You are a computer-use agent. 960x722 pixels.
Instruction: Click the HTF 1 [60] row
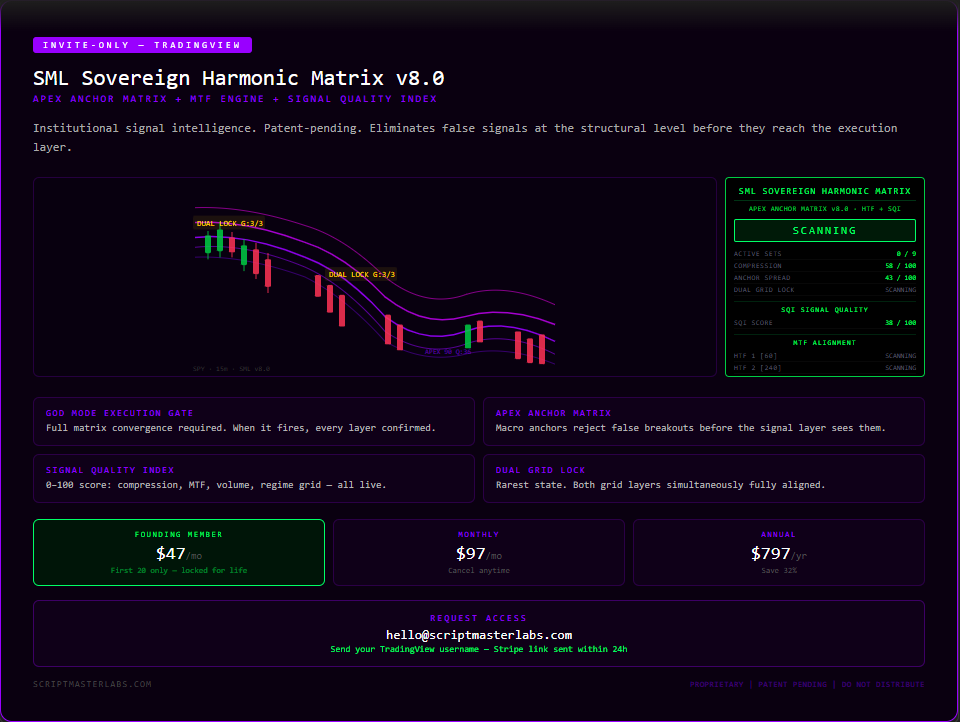pos(825,356)
